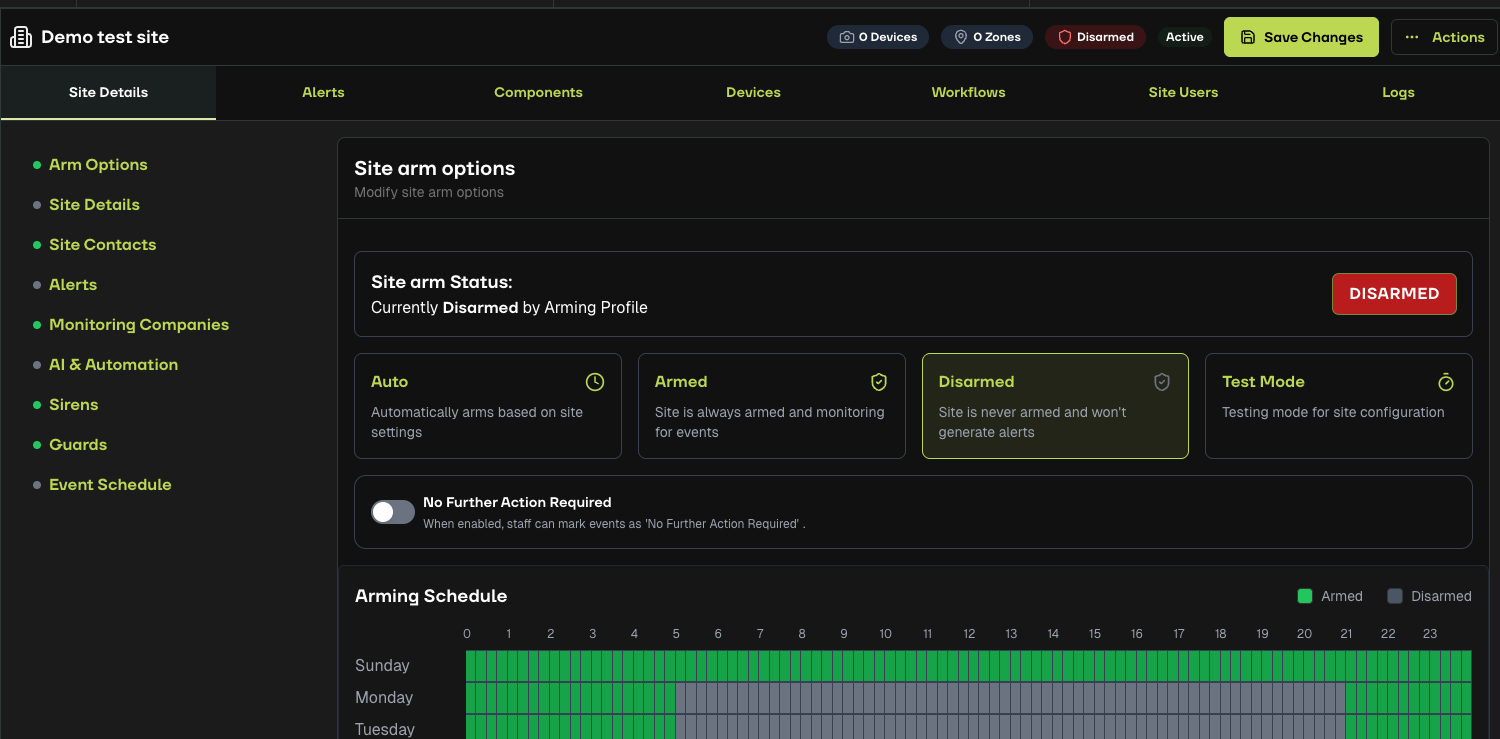Select the Test Mode arm option
The width and height of the screenshot is (1500, 739).
1338,406
